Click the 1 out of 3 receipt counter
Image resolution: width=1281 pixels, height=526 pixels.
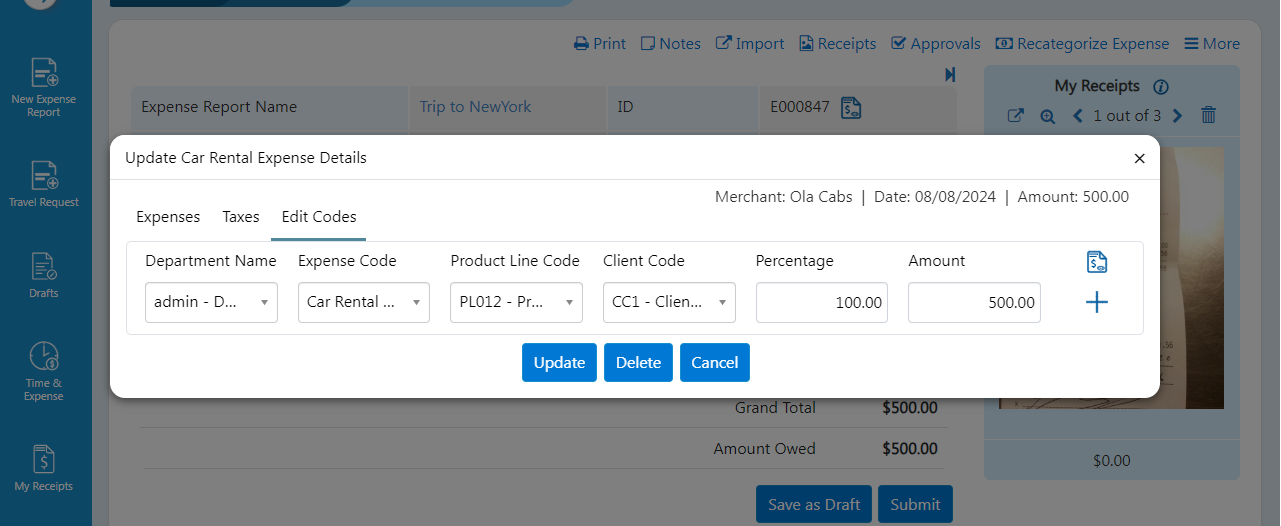[x=1127, y=116]
